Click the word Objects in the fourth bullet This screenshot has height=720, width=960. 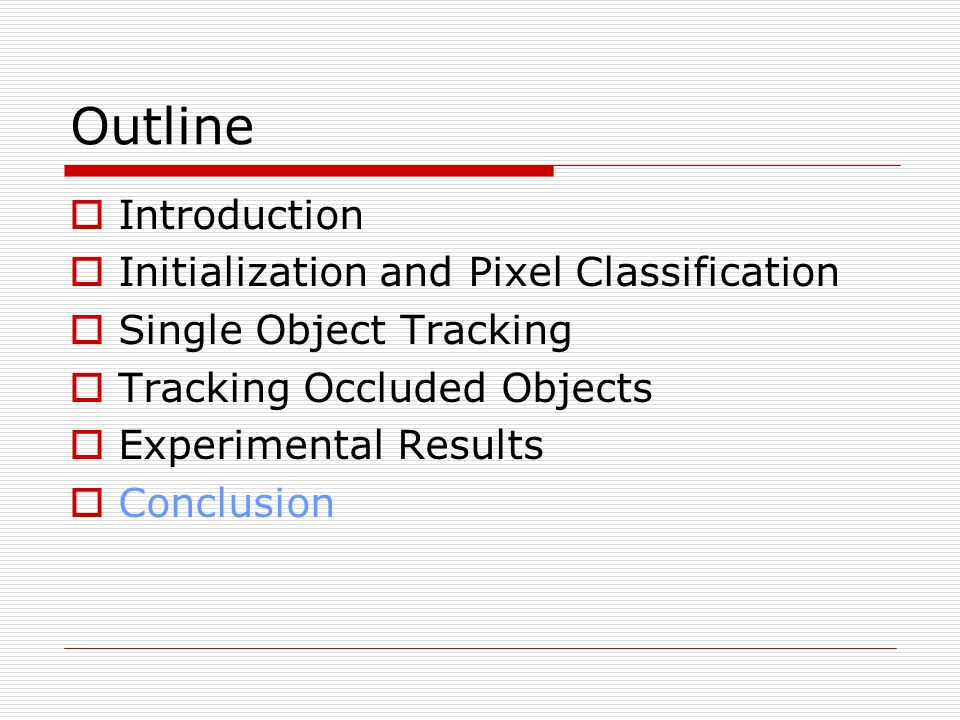click(x=577, y=389)
